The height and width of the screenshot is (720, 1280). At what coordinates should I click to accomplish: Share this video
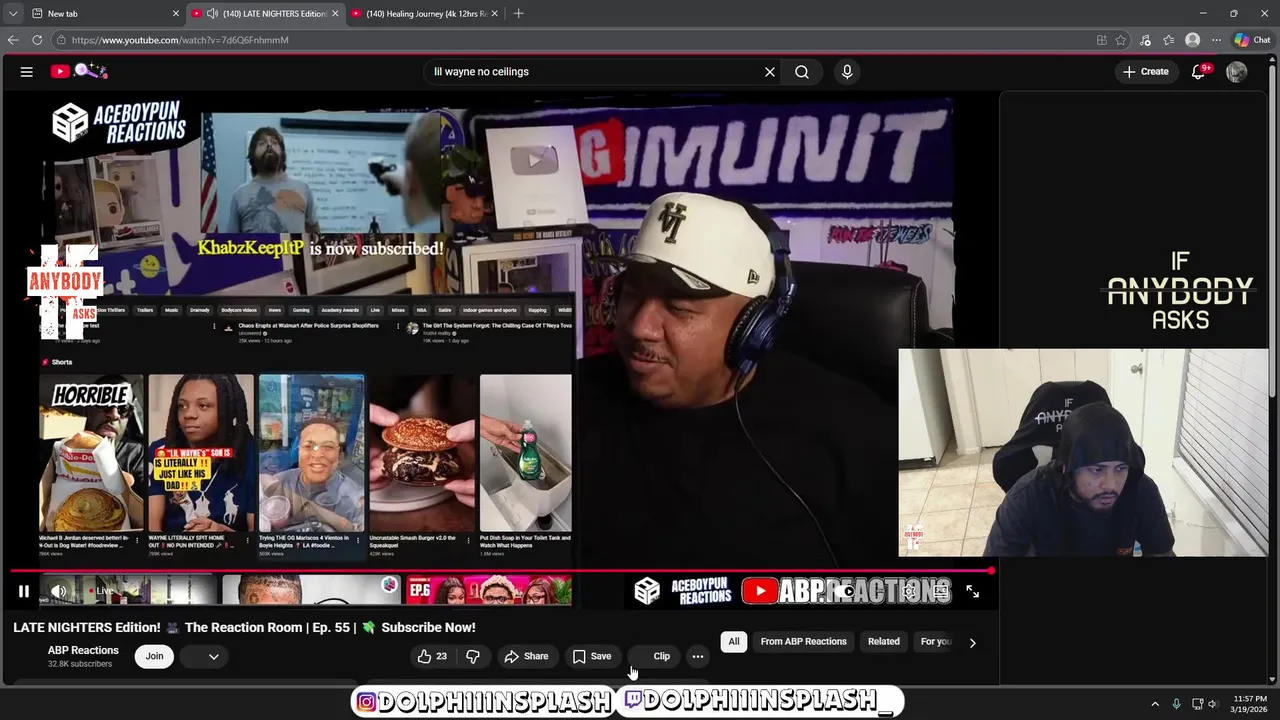[x=526, y=656]
